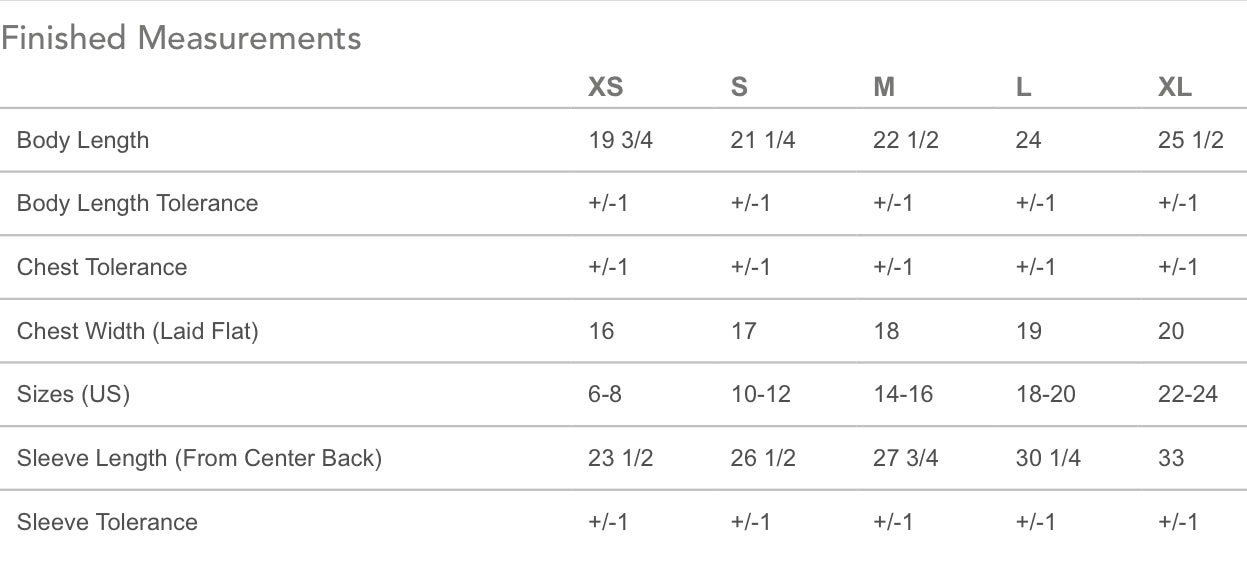Select chest width value 18
Screen dimensions: 1247x576
[x=886, y=331]
